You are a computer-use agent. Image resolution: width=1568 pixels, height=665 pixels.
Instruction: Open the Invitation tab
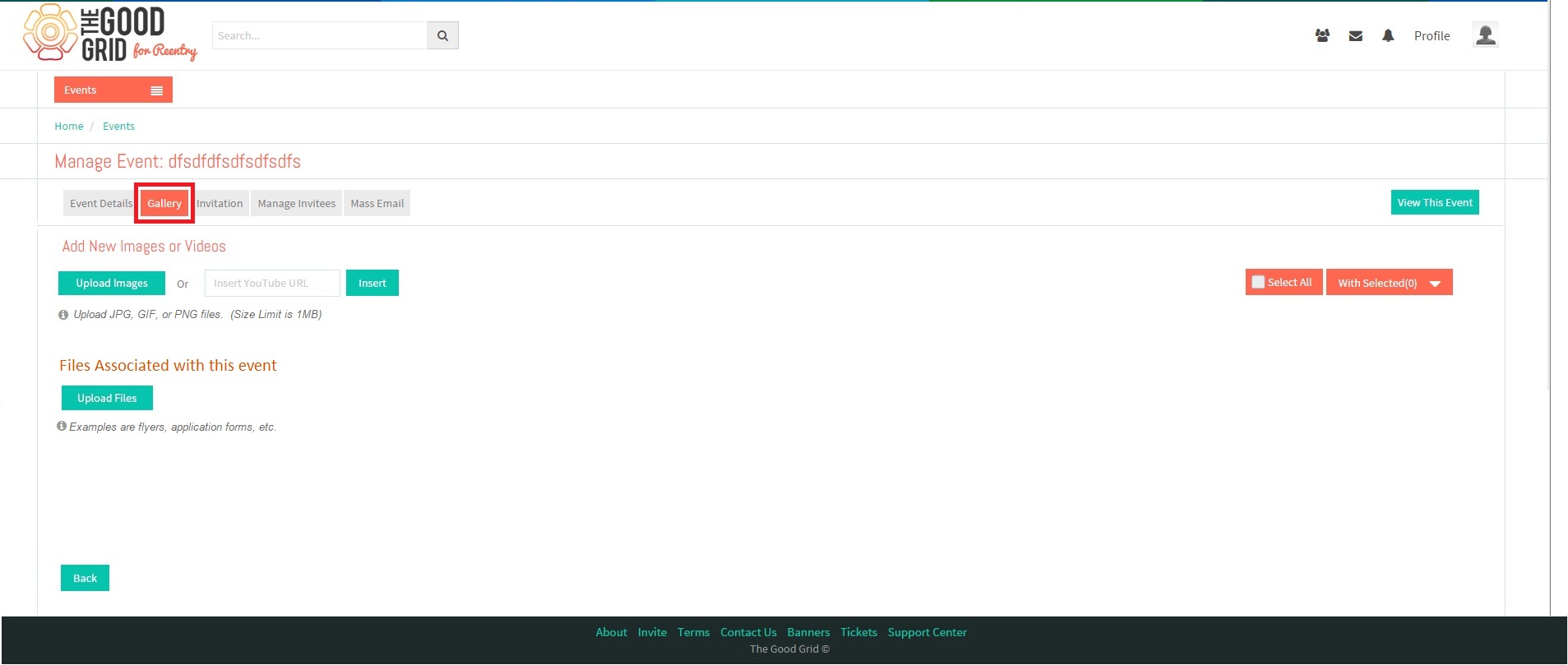coord(220,203)
